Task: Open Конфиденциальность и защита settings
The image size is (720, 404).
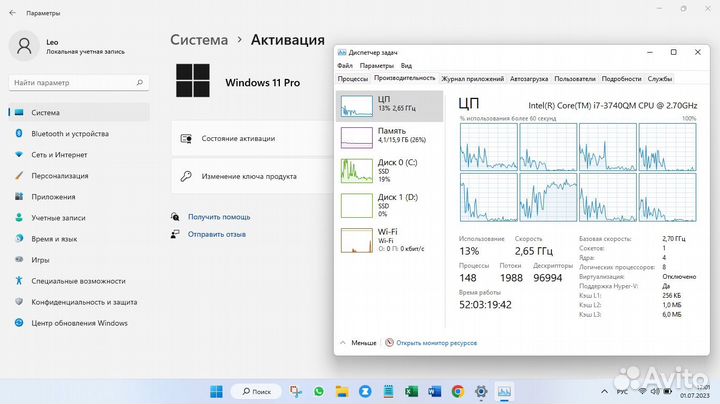Action: [x=79, y=302]
